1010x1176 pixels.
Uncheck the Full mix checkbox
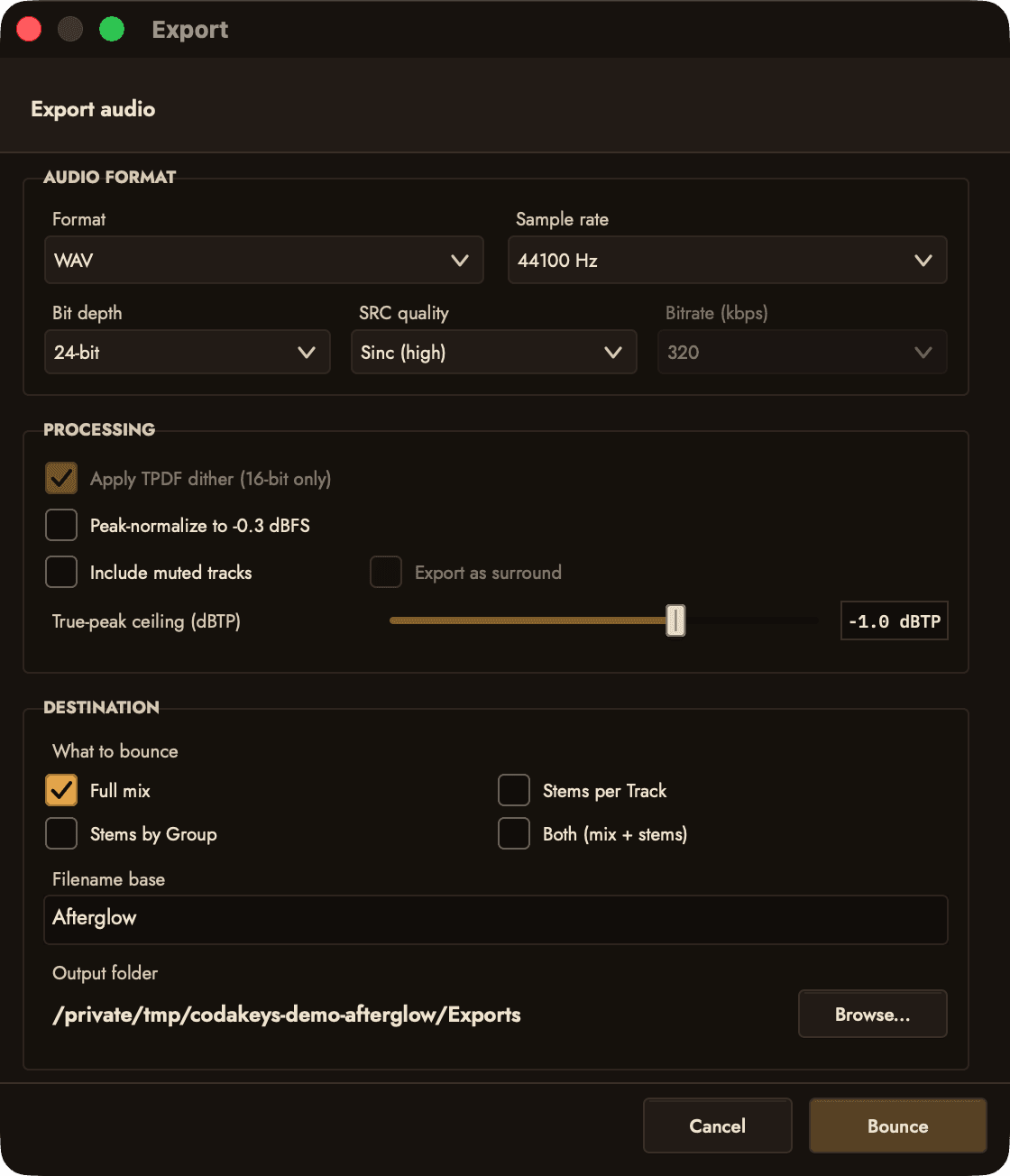[x=61, y=790]
